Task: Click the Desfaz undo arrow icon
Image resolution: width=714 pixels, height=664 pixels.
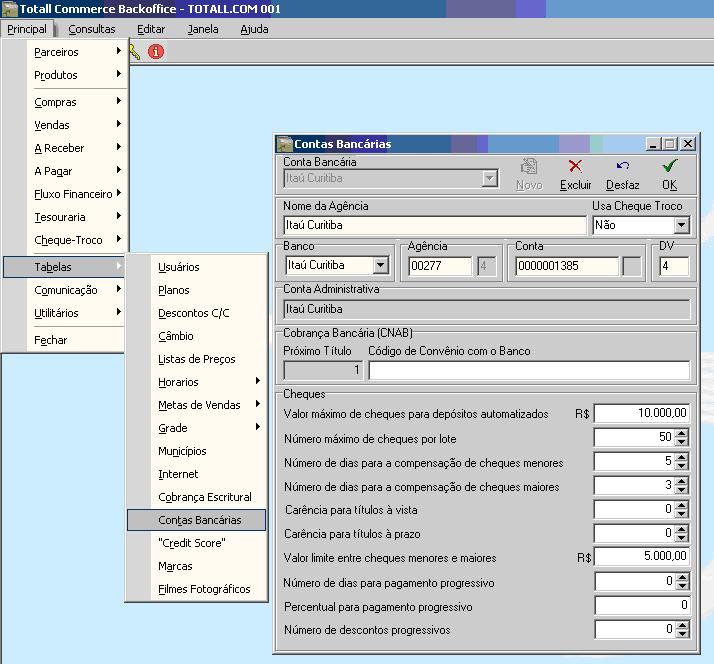Action: coord(622,167)
